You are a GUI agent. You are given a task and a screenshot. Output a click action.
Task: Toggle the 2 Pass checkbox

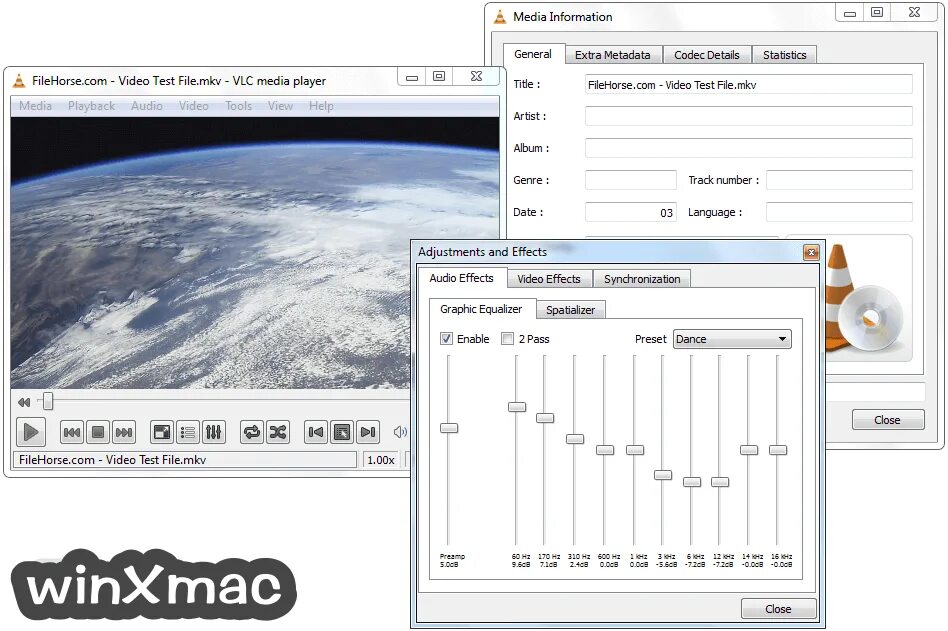507,338
